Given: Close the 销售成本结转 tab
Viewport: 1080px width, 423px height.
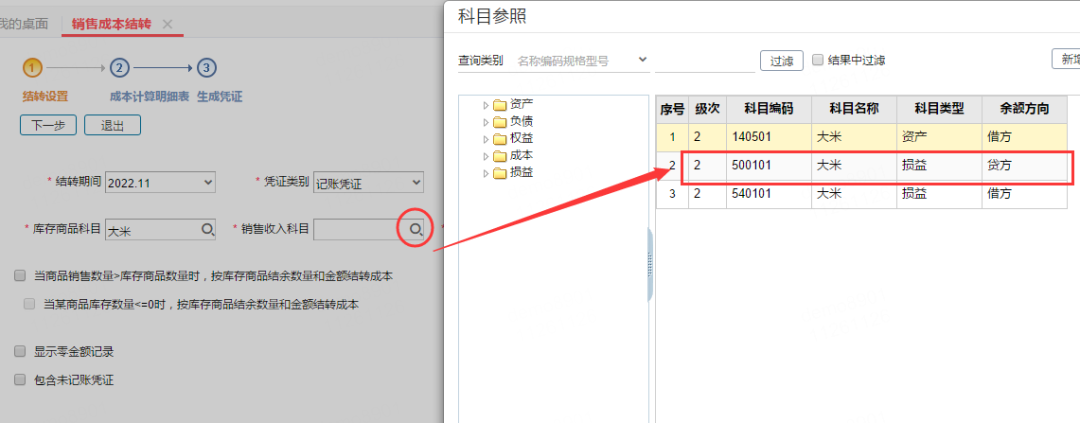Looking at the screenshot, I should (167, 23).
